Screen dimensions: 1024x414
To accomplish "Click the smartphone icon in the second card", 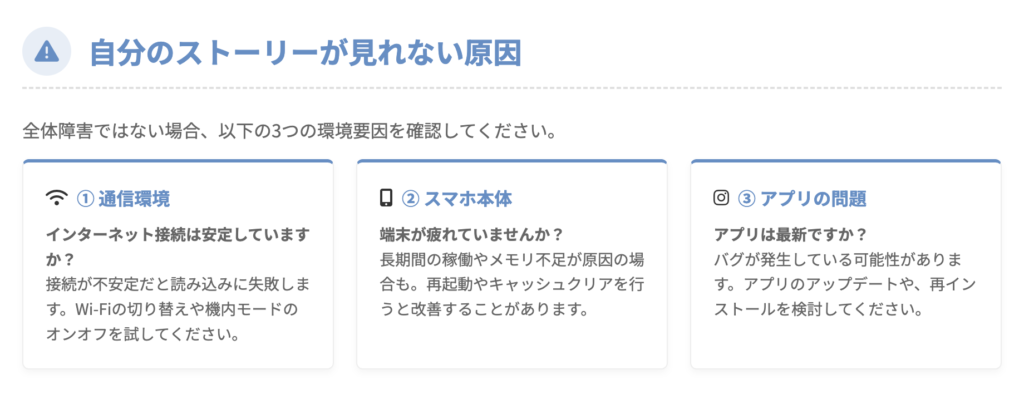I will (x=386, y=198).
